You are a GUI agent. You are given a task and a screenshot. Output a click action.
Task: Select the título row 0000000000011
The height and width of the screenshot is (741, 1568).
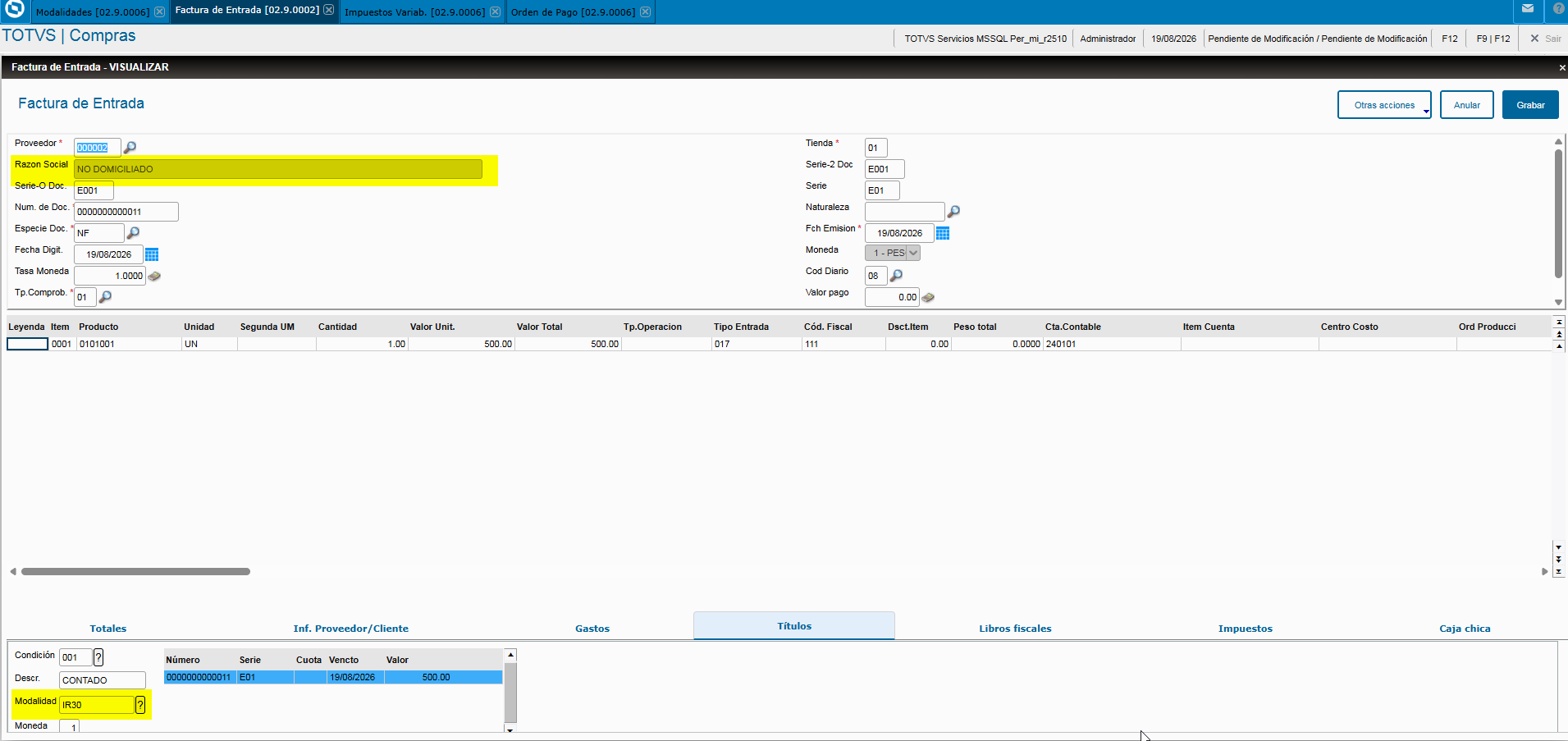pyautogui.click(x=333, y=677)
